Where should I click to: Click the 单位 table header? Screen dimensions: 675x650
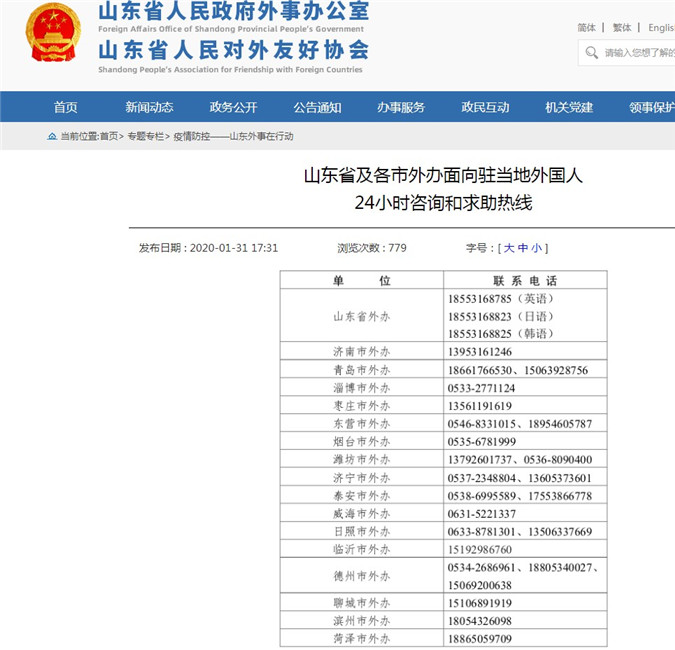362,281
